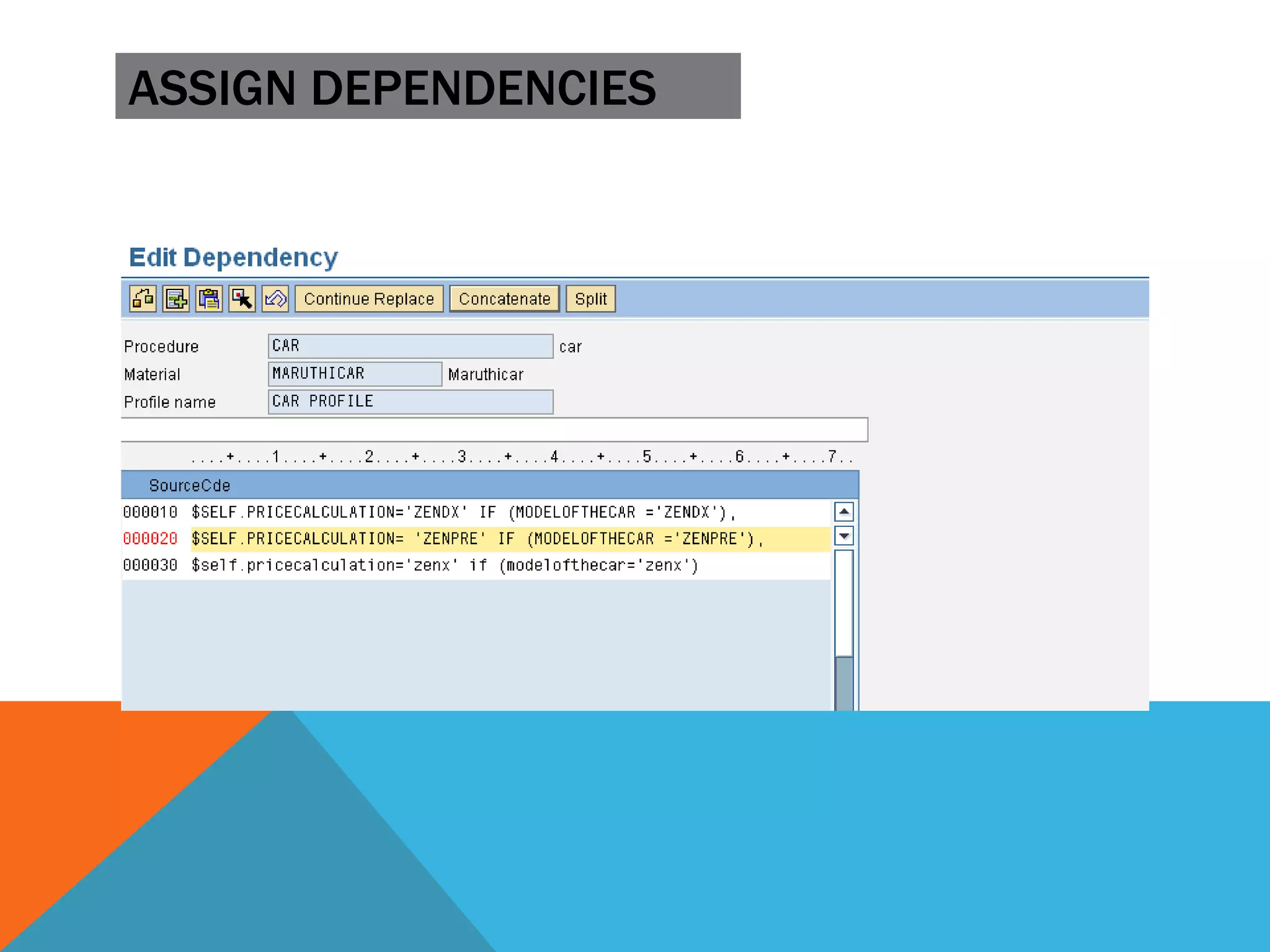Click the empty command line field

click(494, 430)
